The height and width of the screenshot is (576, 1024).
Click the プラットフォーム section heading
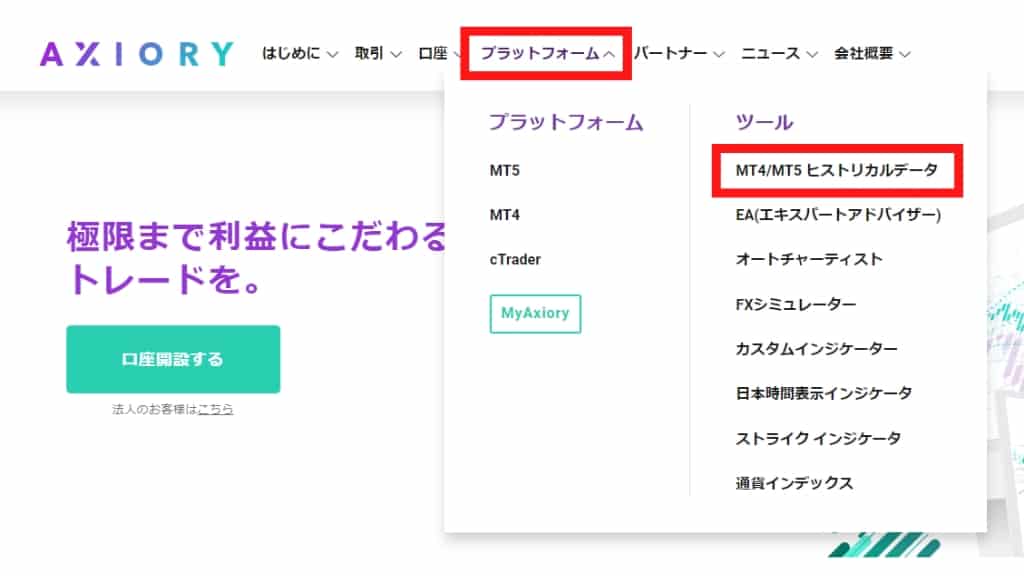[x=566, y=122]
